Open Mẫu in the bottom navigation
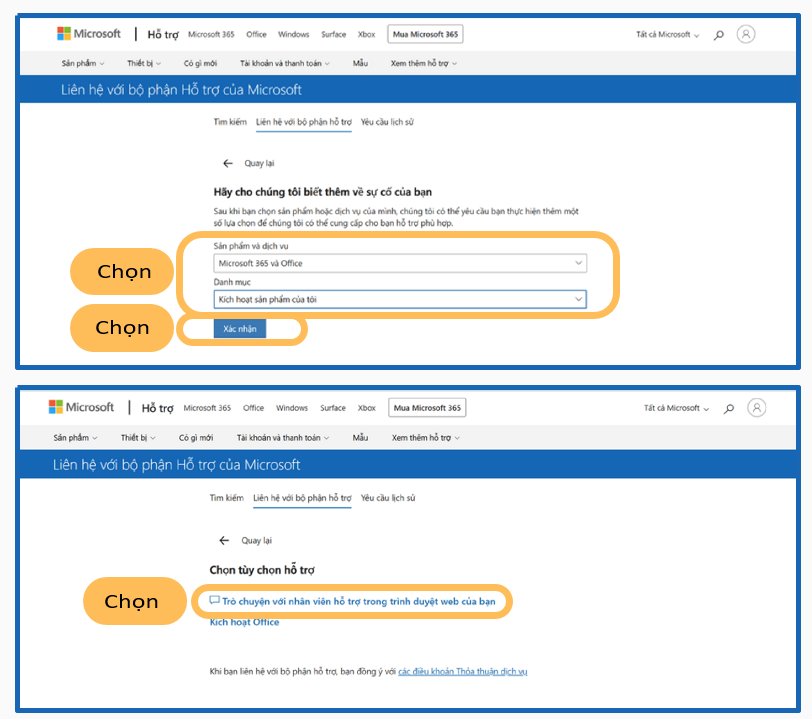The height and width of the screenshot is (719, 812). pos(360,438)
